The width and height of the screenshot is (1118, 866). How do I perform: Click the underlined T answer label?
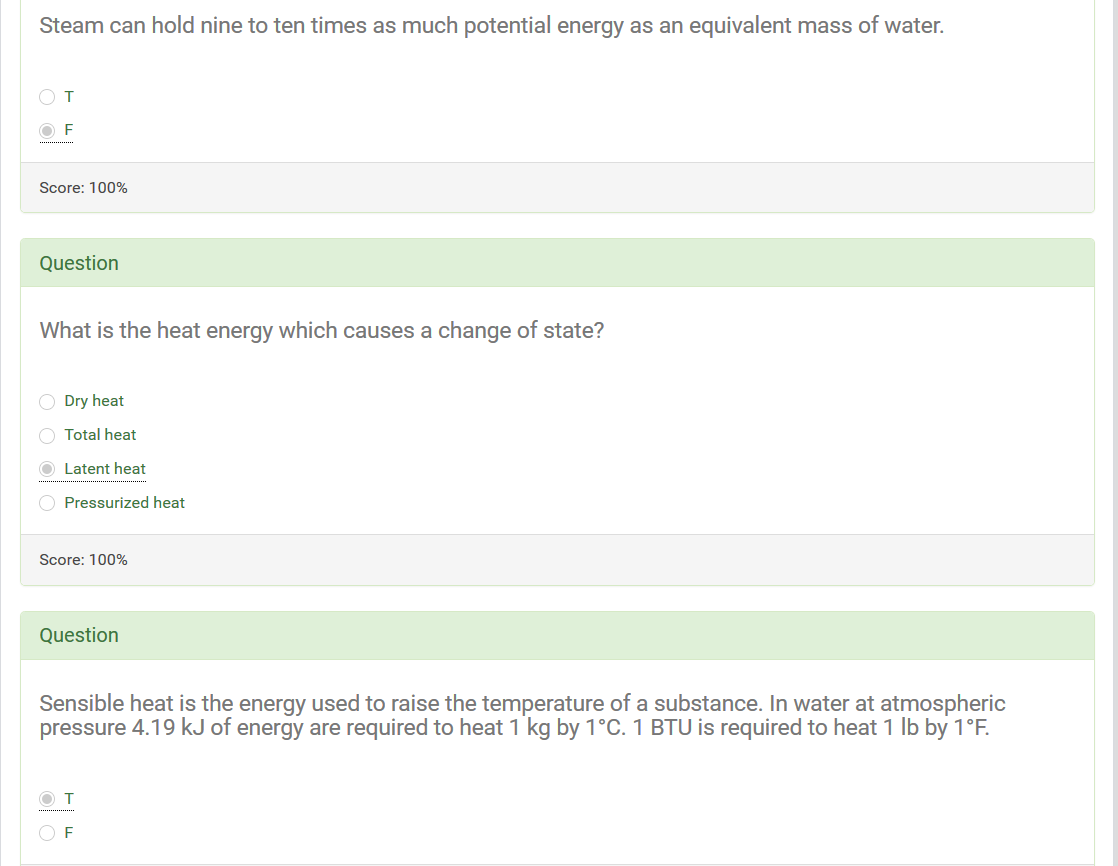pos(66,798)
